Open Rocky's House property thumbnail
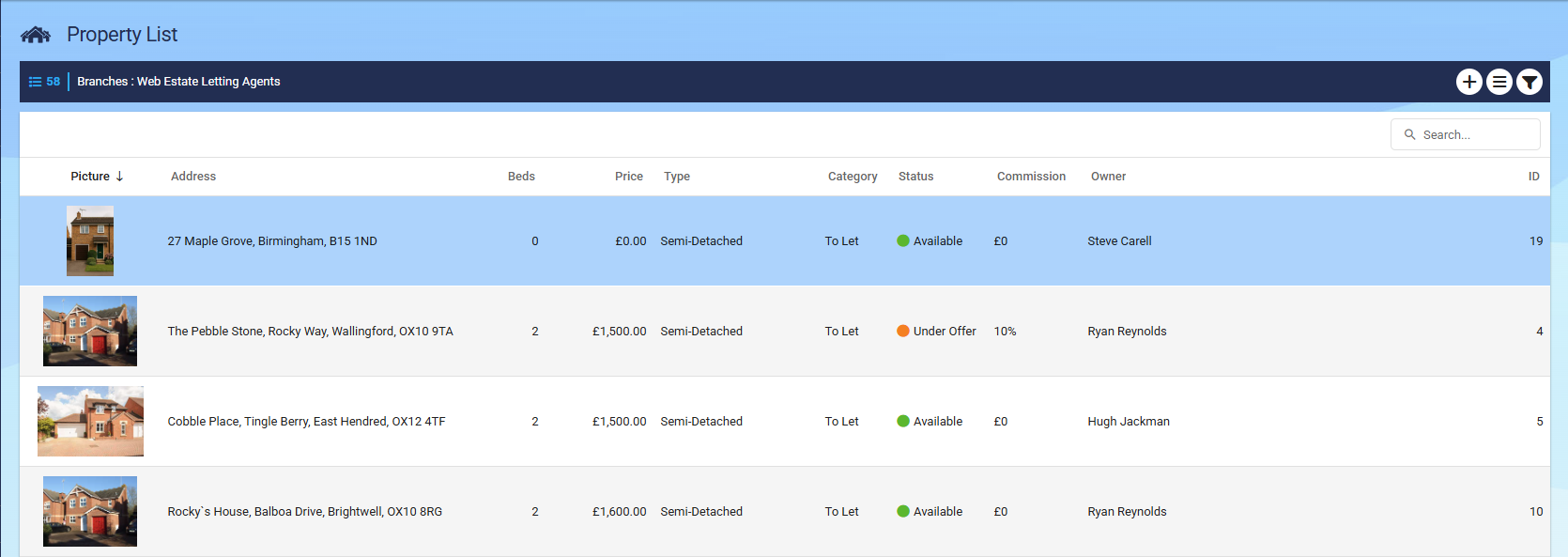This screenshot has width=1568, height=557. point(90,512)
